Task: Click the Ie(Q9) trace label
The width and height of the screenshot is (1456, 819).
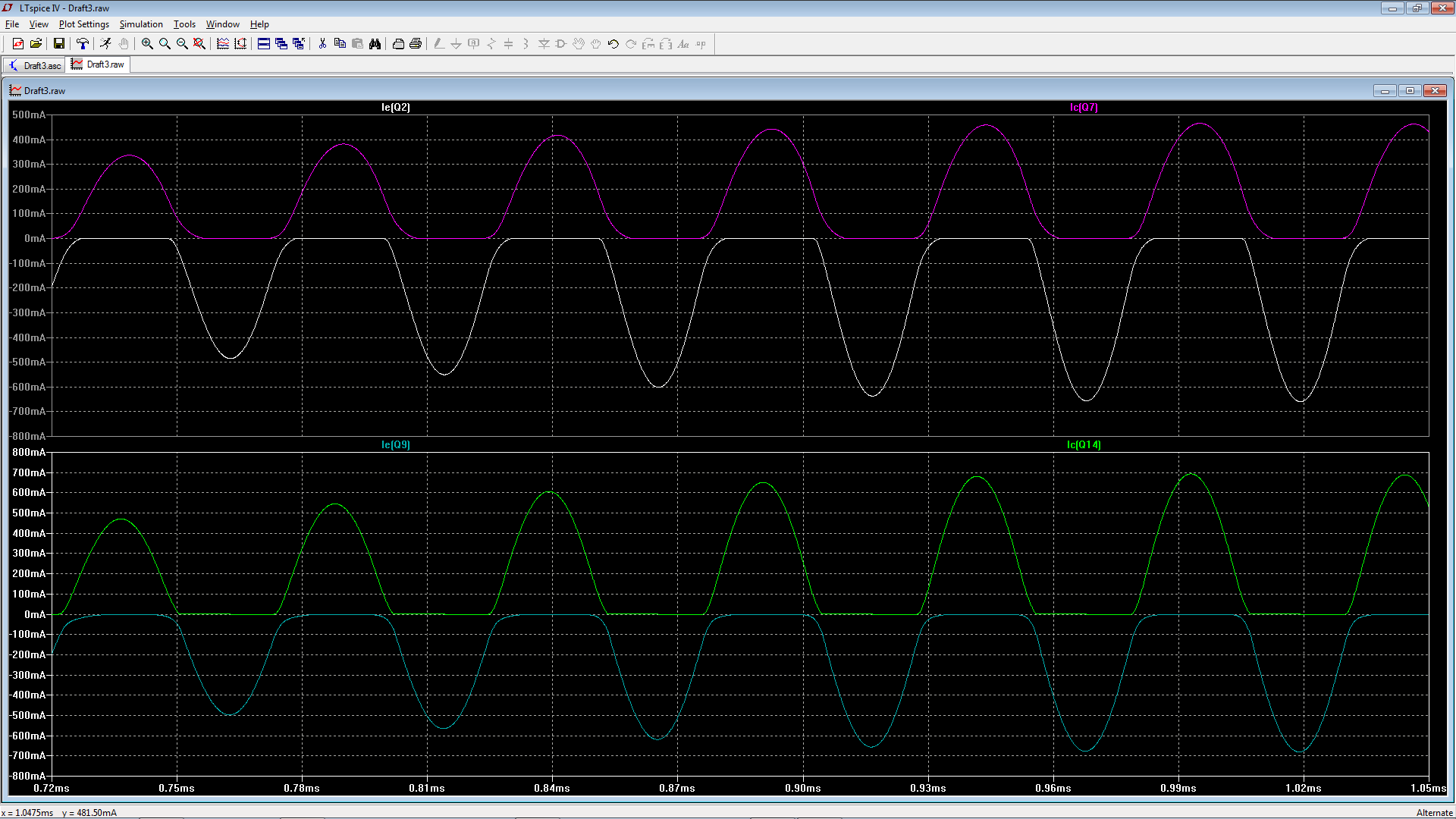Action: click(x=395, y=444)
